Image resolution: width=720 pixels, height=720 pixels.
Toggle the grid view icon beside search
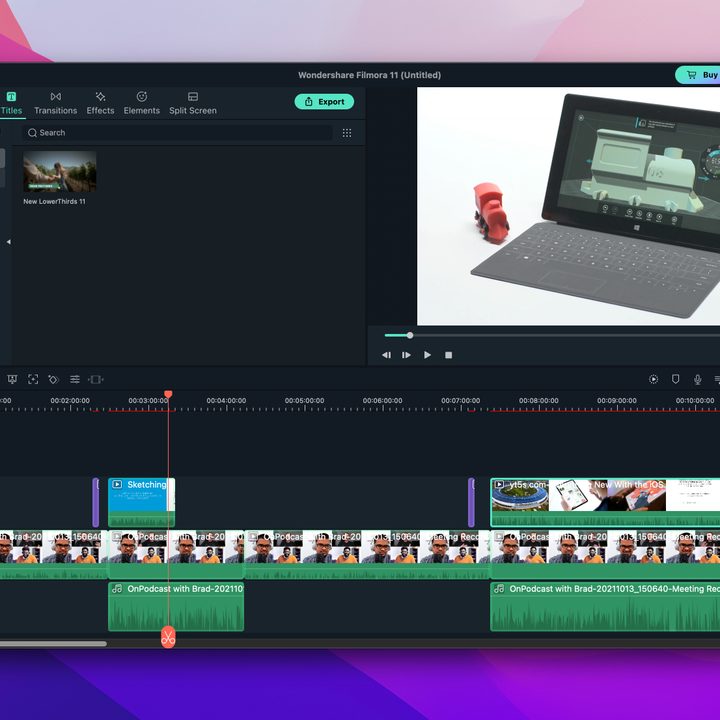point(347,133)
